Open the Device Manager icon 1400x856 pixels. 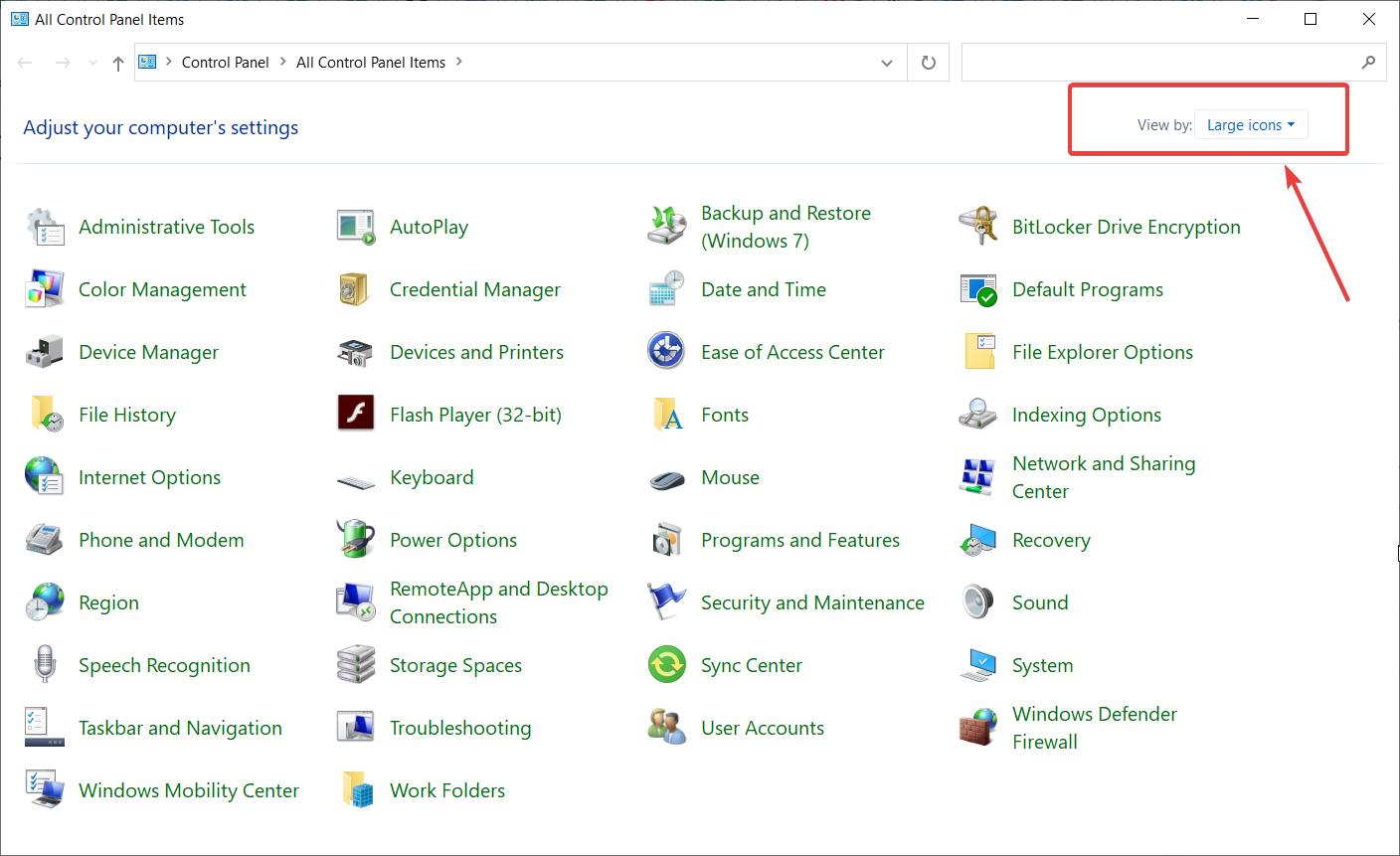pos(45,352)
